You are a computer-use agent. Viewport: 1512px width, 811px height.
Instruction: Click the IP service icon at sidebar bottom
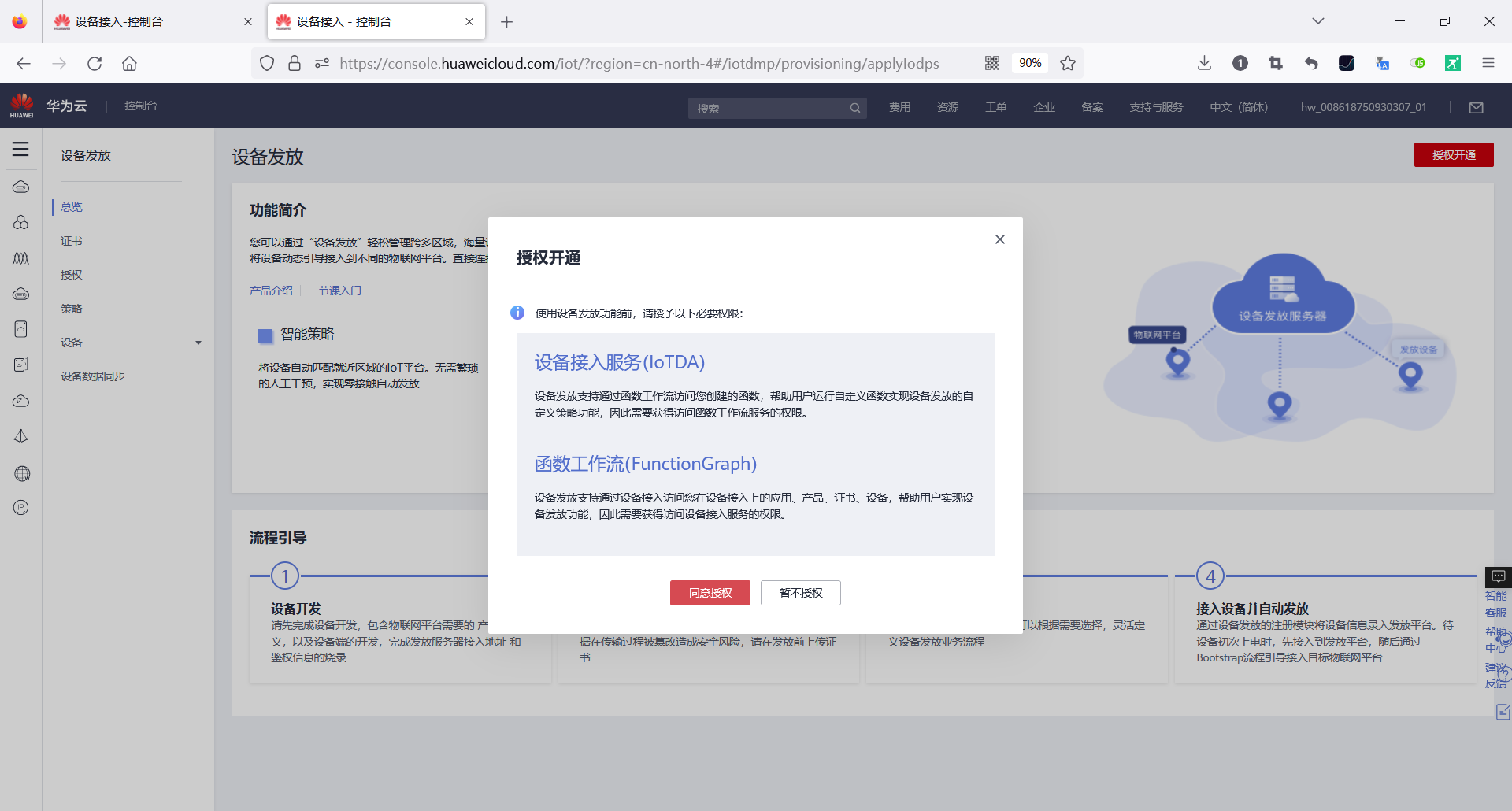[20, 507]
